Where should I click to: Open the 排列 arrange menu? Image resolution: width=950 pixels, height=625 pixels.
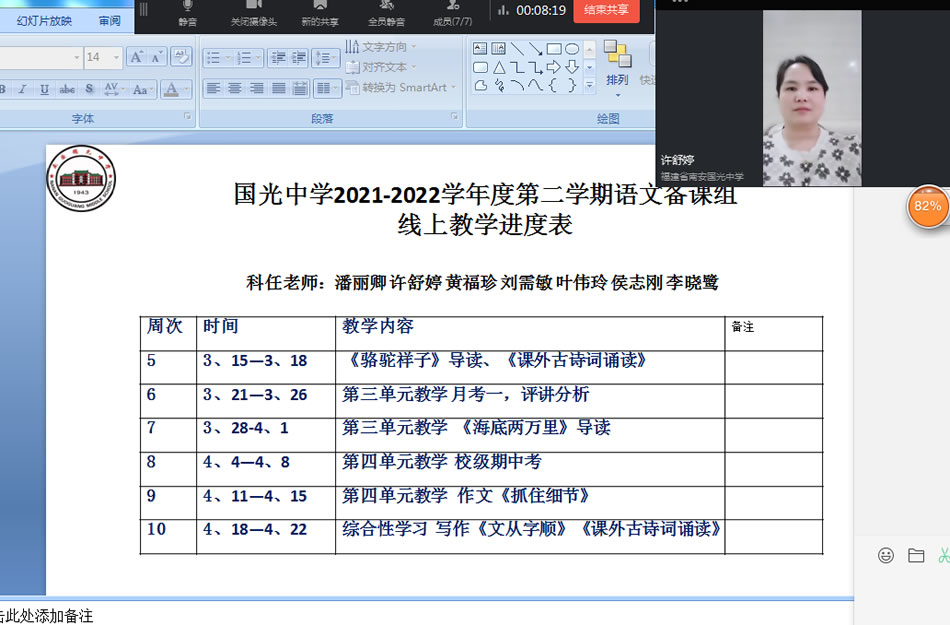pyautogui.click(x=617, y=68)
